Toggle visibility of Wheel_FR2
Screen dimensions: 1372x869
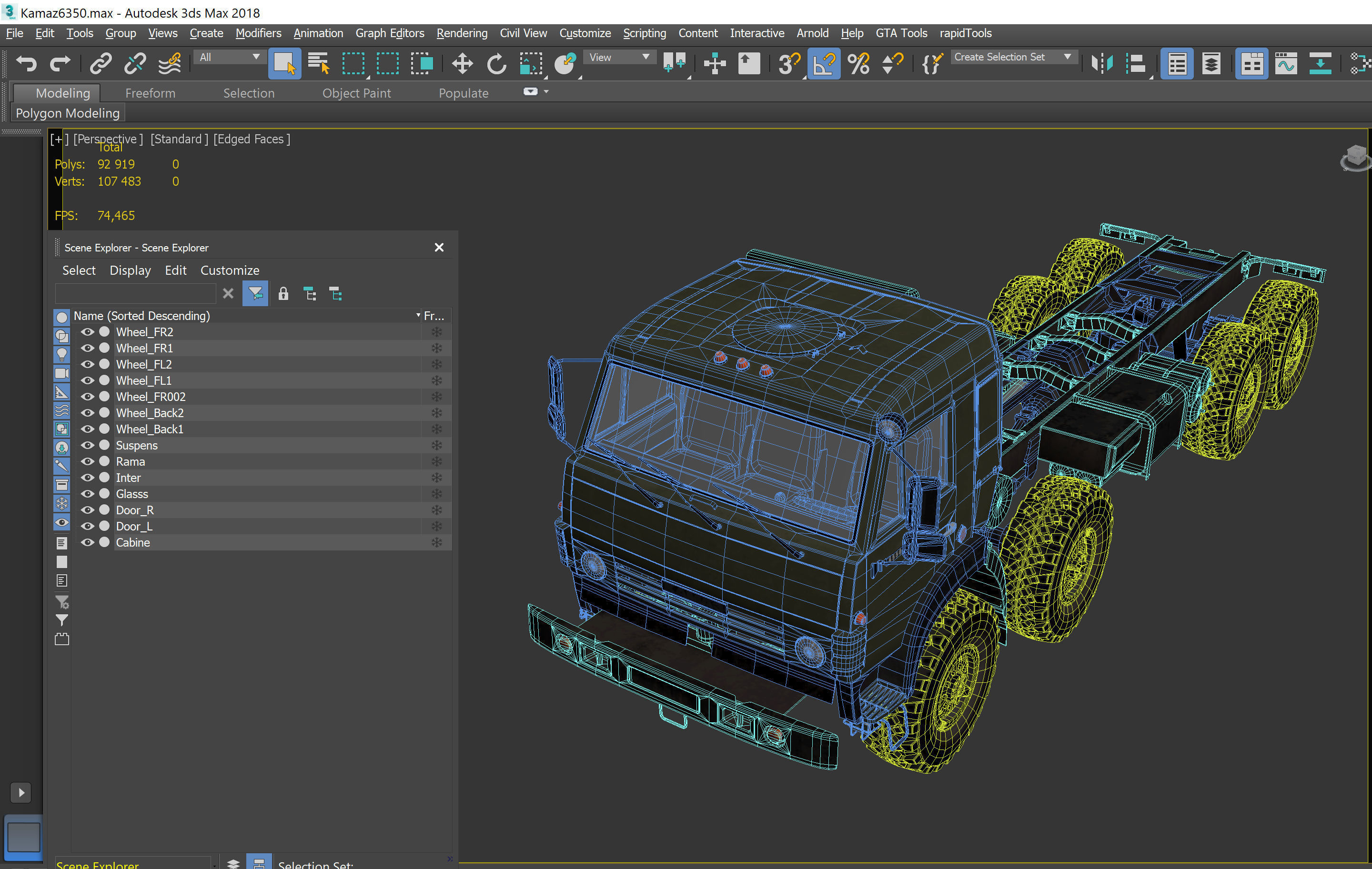click(87, 332)
